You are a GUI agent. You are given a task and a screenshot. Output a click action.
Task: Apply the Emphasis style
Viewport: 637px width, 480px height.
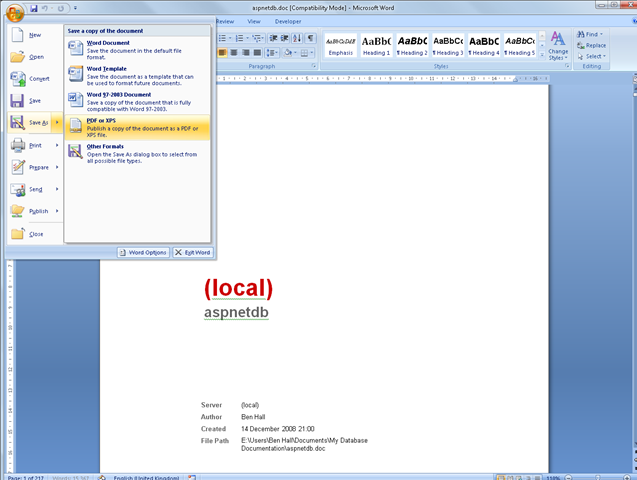pos(341,45)
